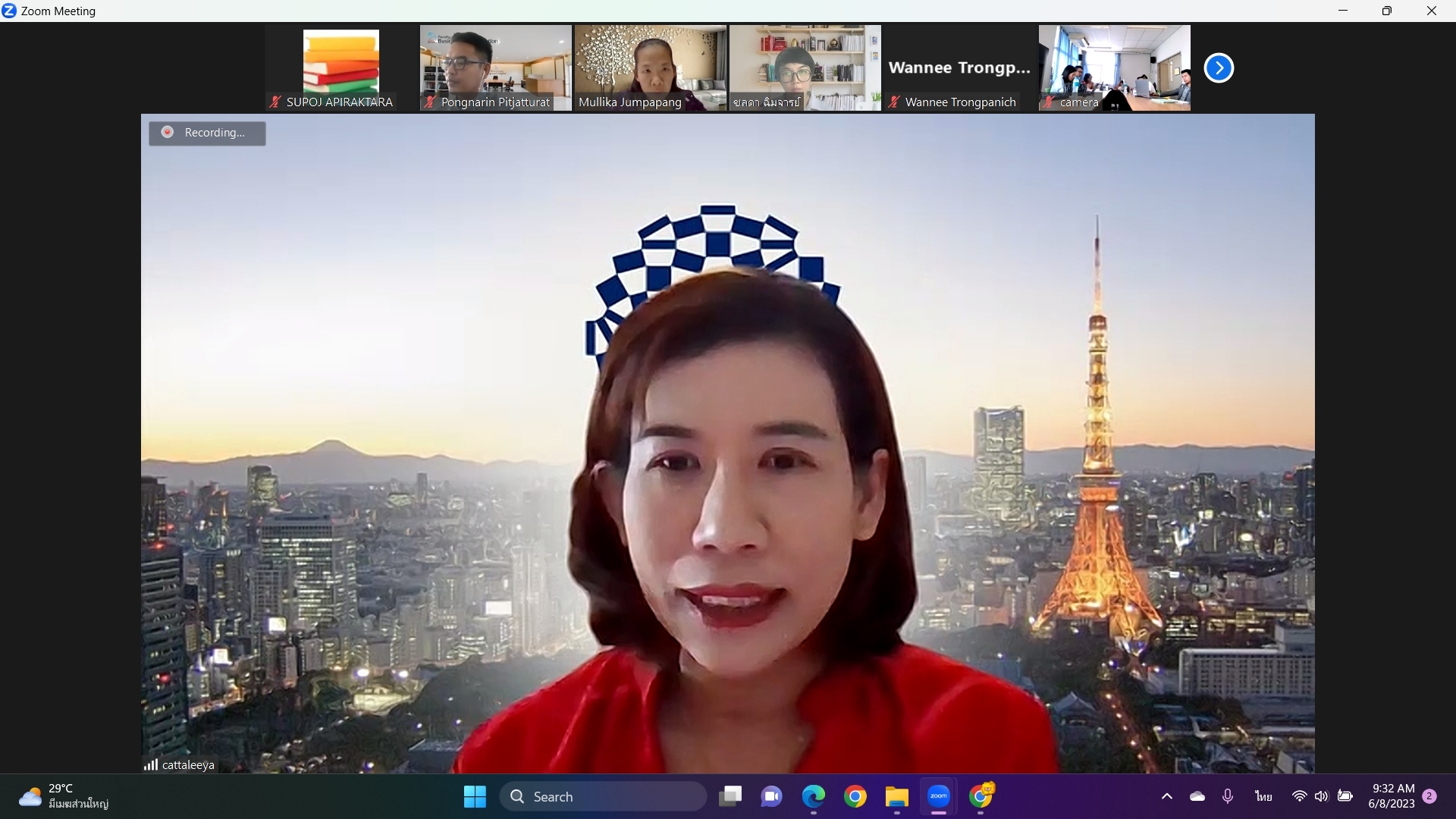The height and width of the screenshot is (819, 1456).
Task: Open the Windows Start menu
Action: 475,796
